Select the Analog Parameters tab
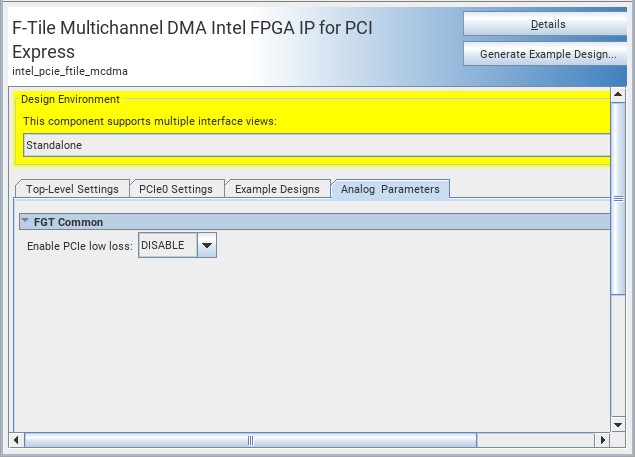This screenshot has height=457, width=635. 390,189
